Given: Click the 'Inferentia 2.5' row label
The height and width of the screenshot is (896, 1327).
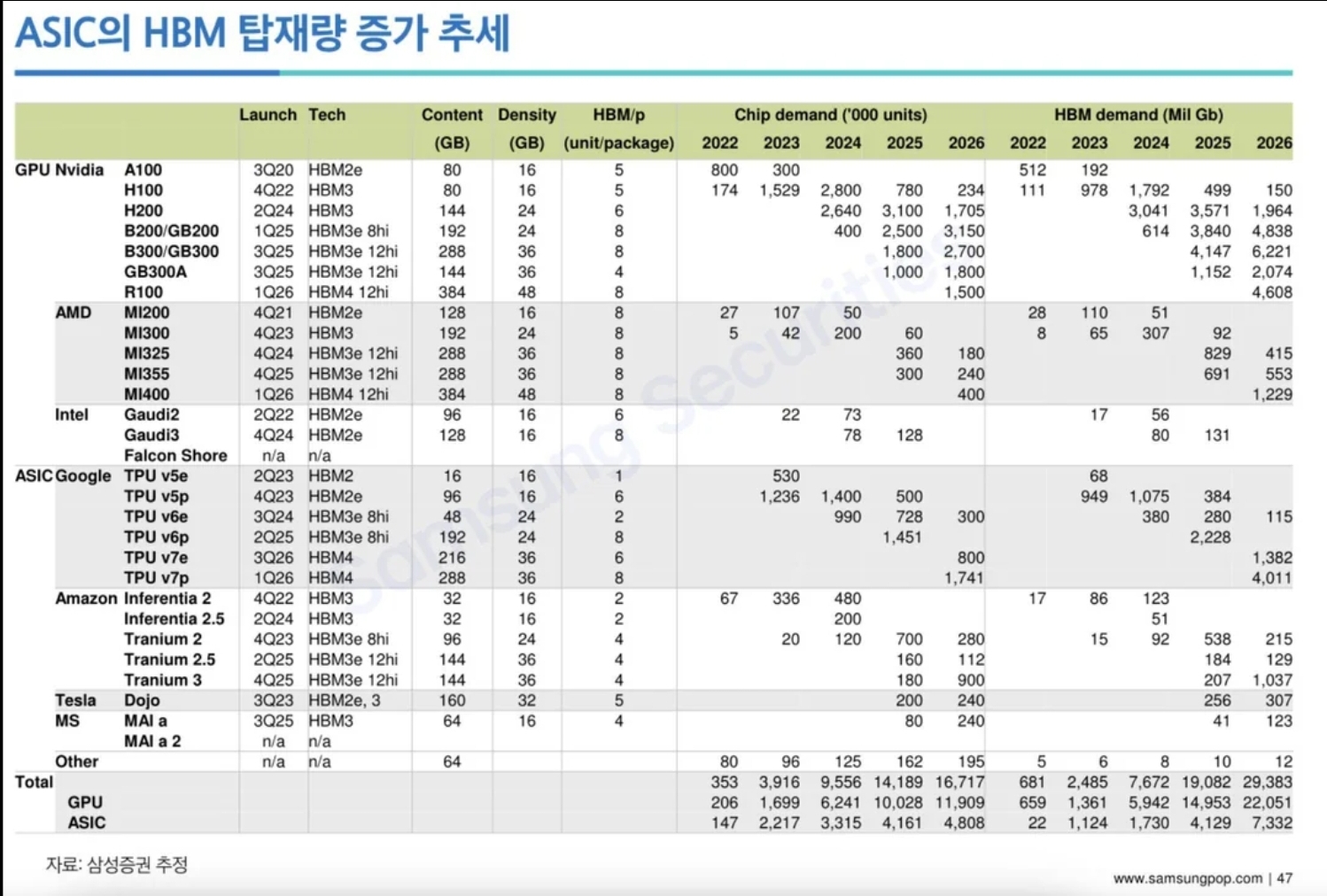Looking at the screenshot, I should click(x=174, y=619).
